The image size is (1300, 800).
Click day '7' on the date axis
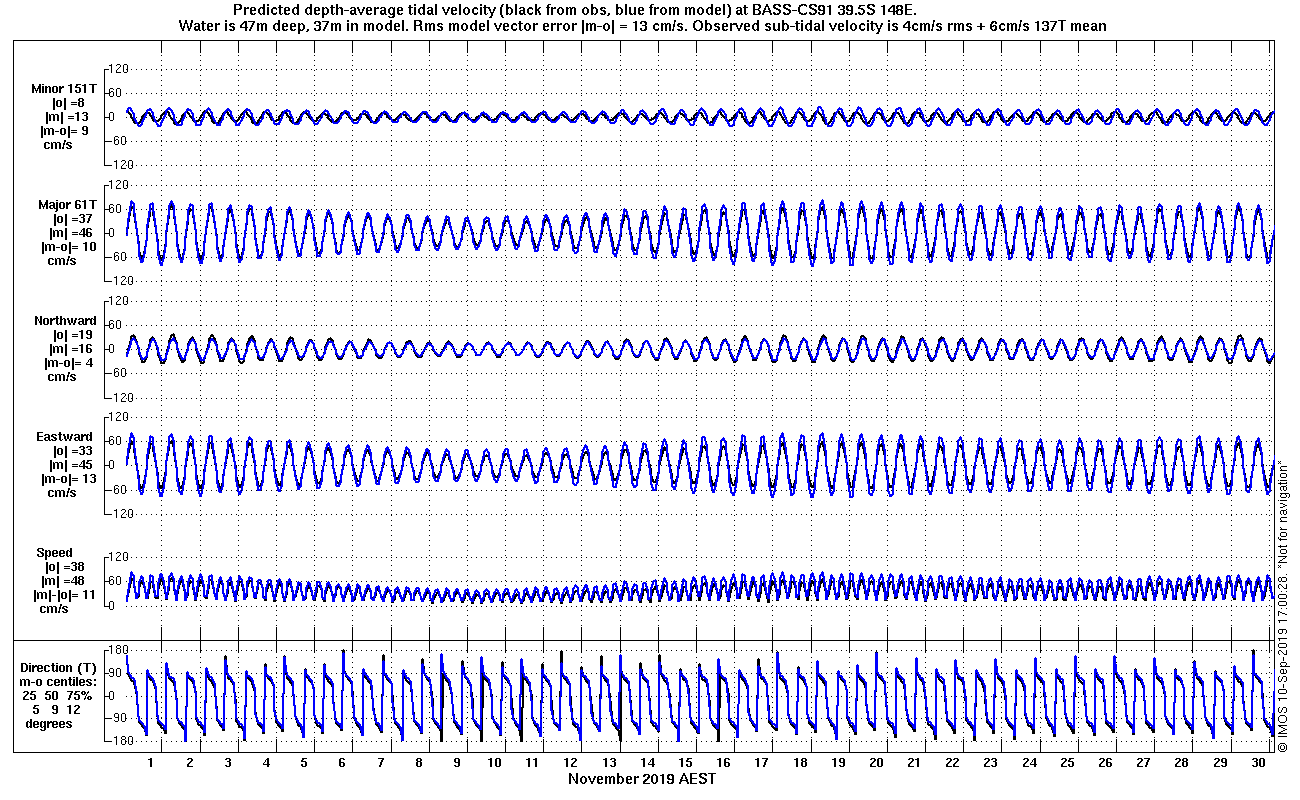(x=381, y=763)
